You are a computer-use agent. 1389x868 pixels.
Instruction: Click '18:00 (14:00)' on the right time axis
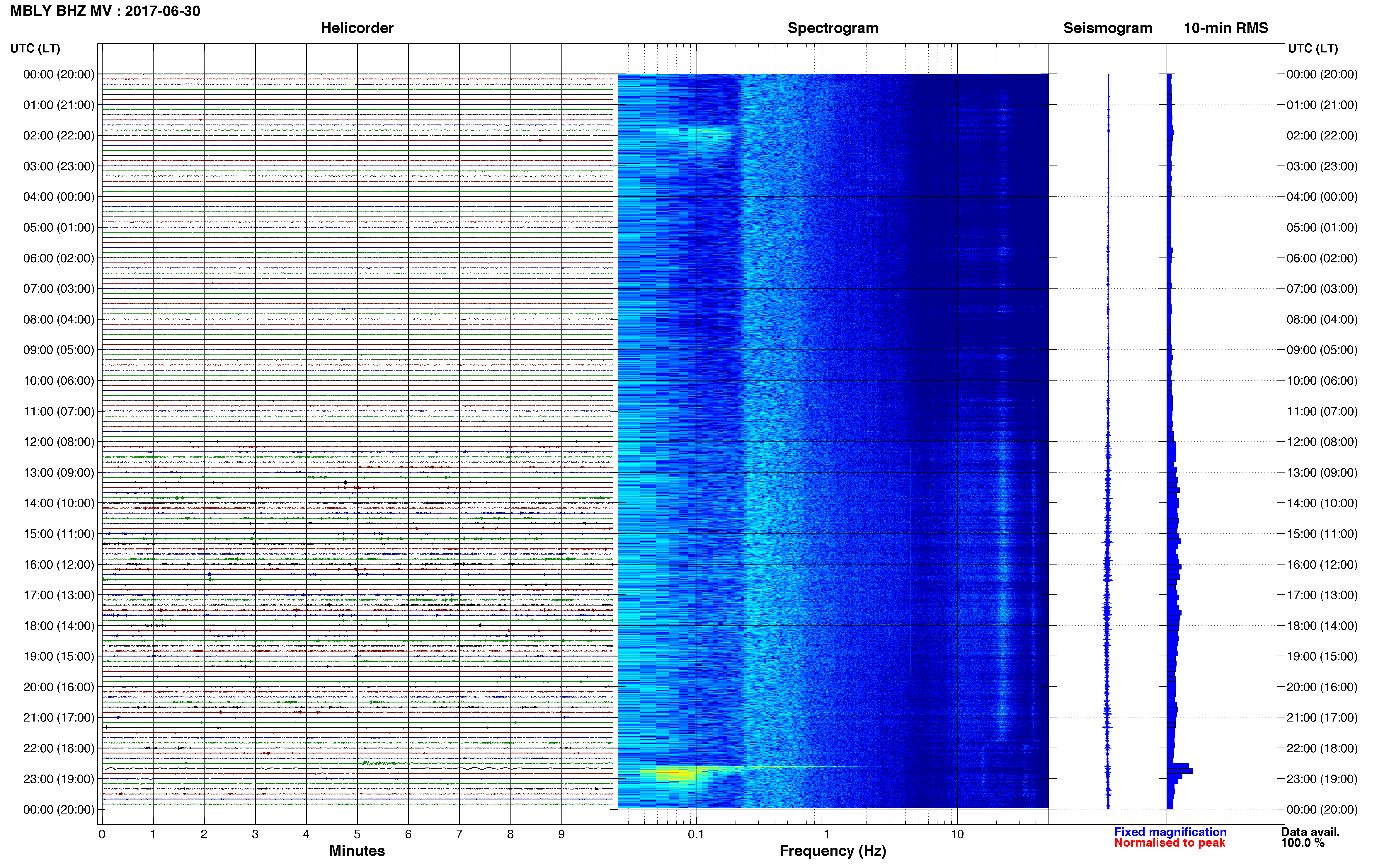(1322, 626)
